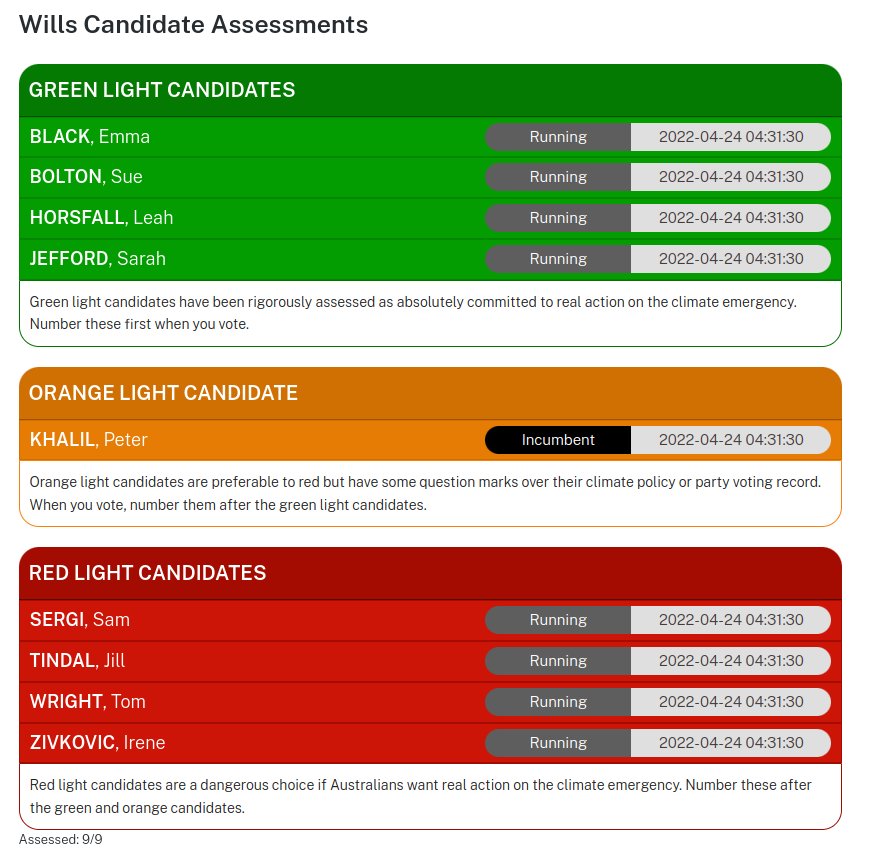This screenshot has width=871, height=852.
Task: Click the Green Light Candidates header
Action: pyautogui.click(x=162, y=90)
